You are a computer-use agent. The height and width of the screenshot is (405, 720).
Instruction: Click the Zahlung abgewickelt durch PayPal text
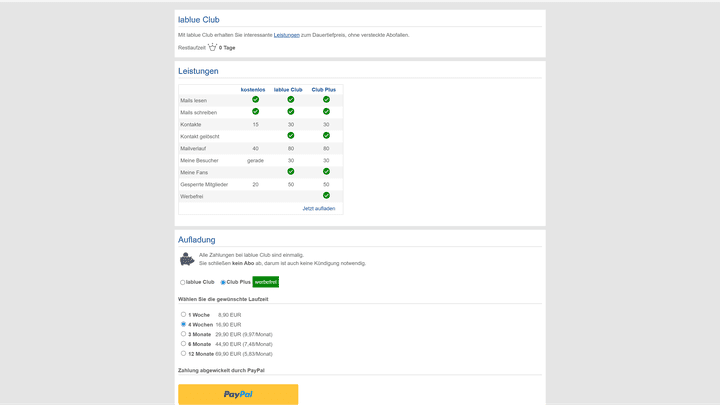(x=221, y=370)
